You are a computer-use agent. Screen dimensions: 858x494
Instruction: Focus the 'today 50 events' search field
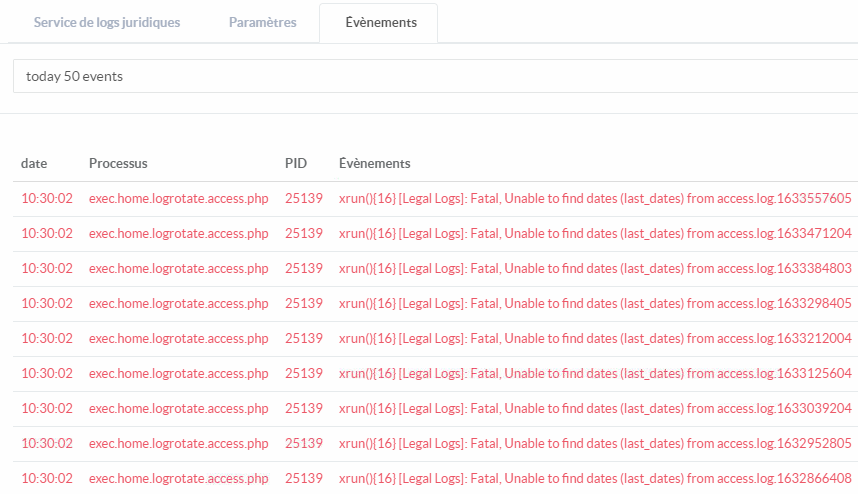(435, 76)
